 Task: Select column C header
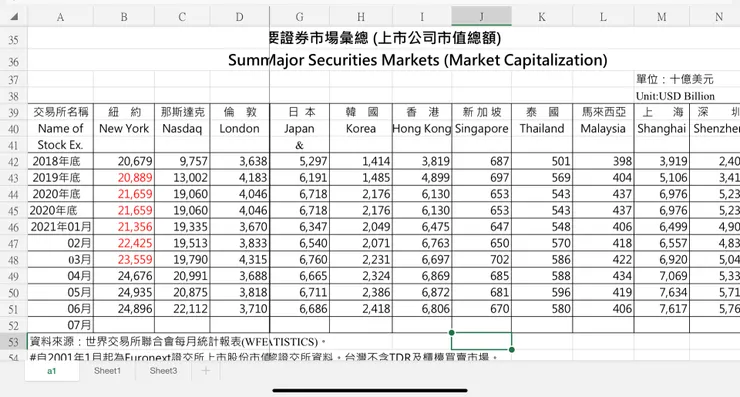pyautogui.click(x=182, y=17)
